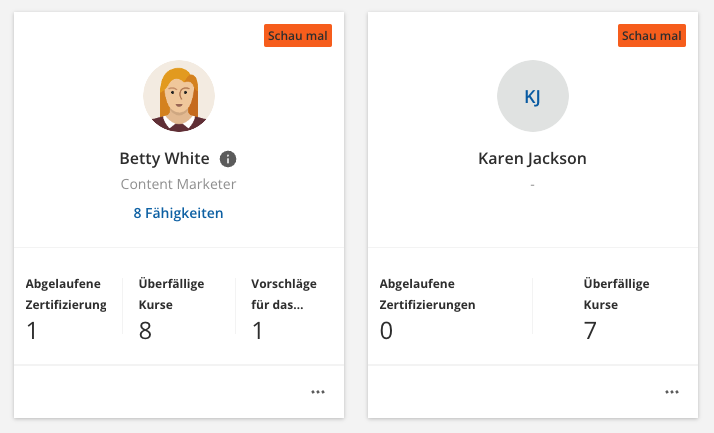
Task: Click the number 8 under Überfällige Kurse
Action: tap(145, 331)
